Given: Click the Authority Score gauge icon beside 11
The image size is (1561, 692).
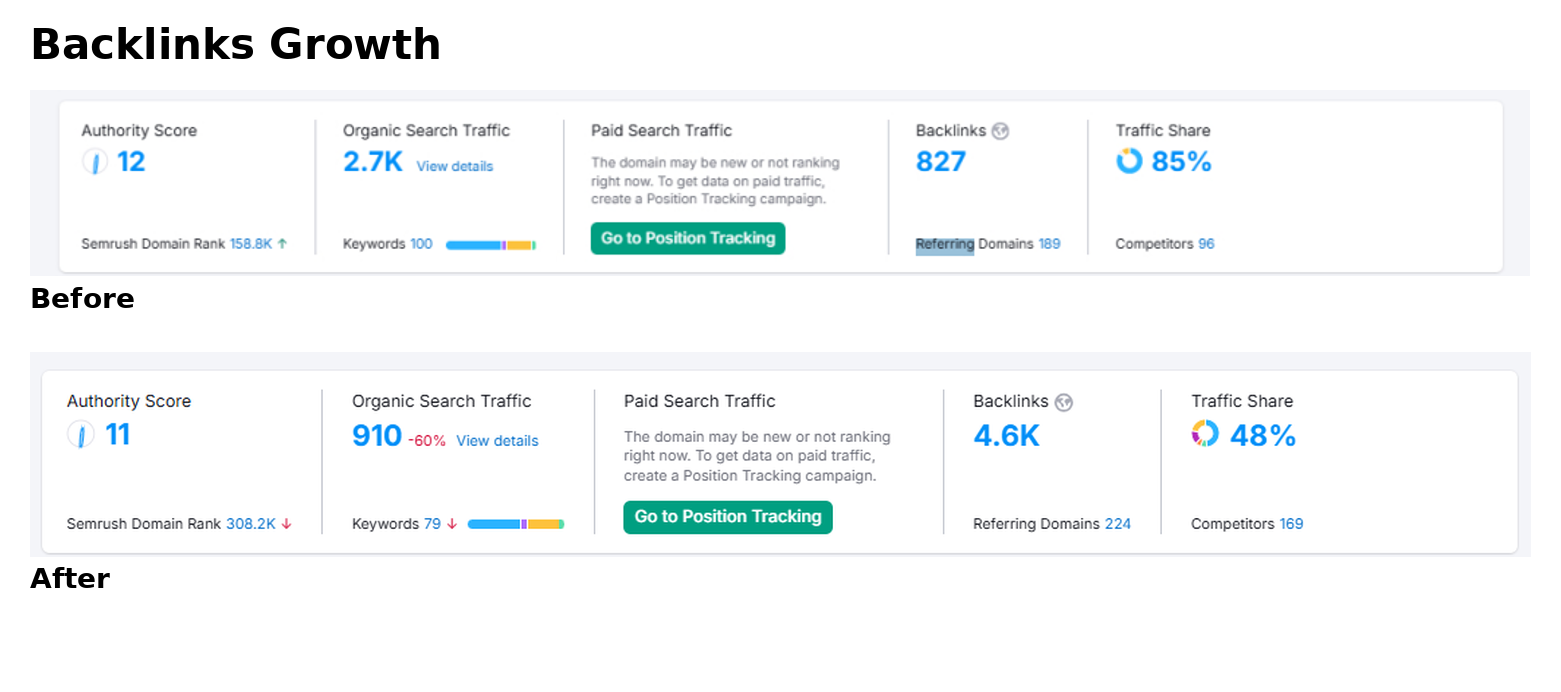Looking at the screenshot, I should point(80,434).
